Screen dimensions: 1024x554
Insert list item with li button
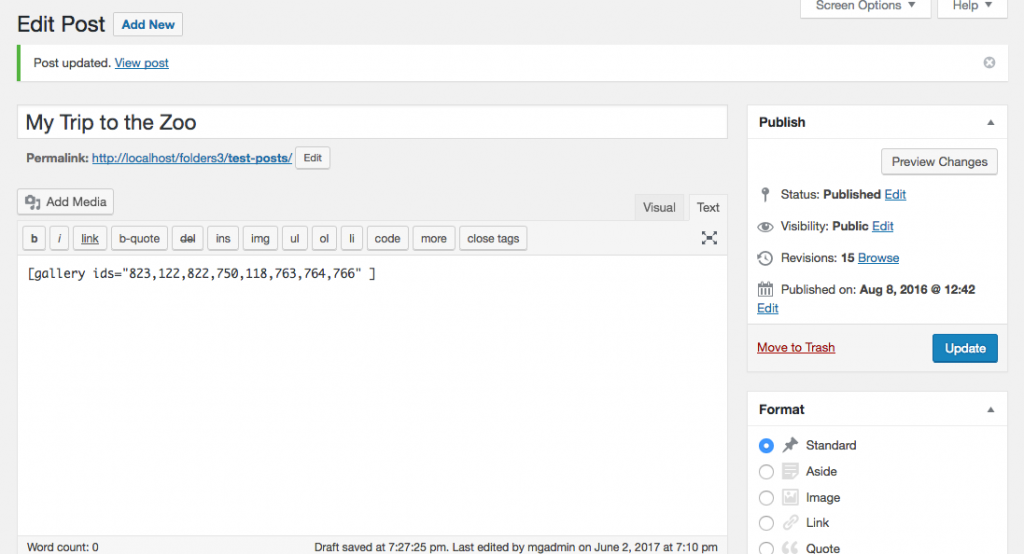(351, 238)
